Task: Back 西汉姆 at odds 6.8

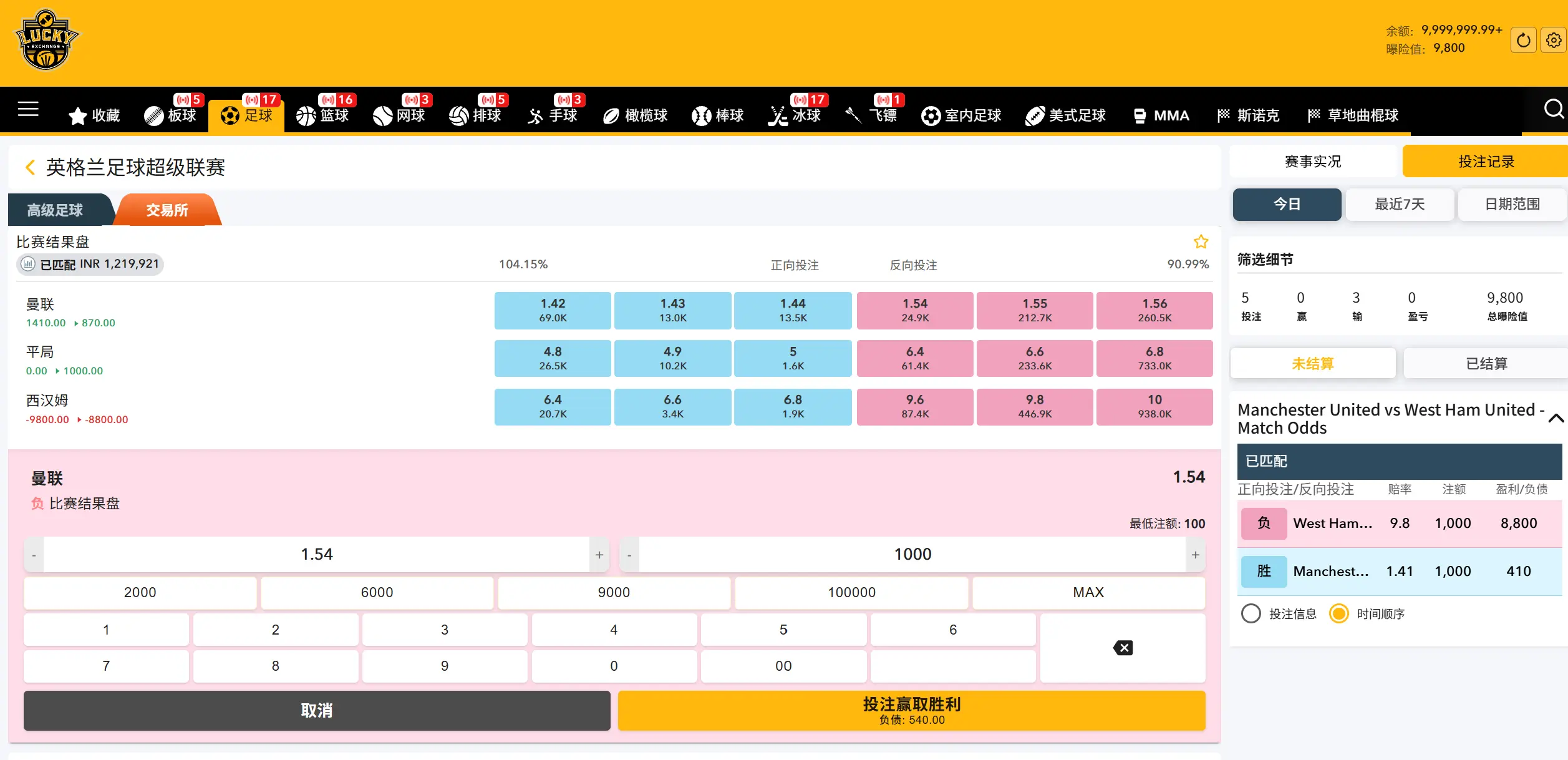Action: (x=793, y=407)
